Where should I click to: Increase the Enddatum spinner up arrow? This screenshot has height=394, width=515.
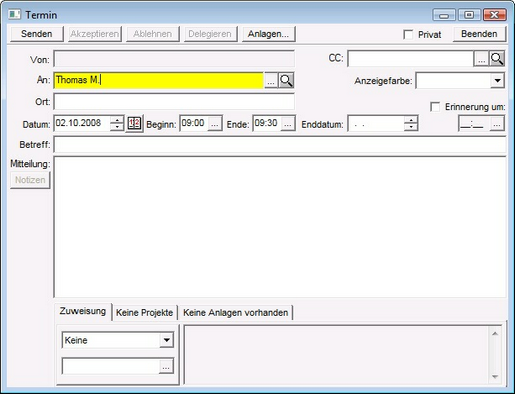tap(411, 120)
